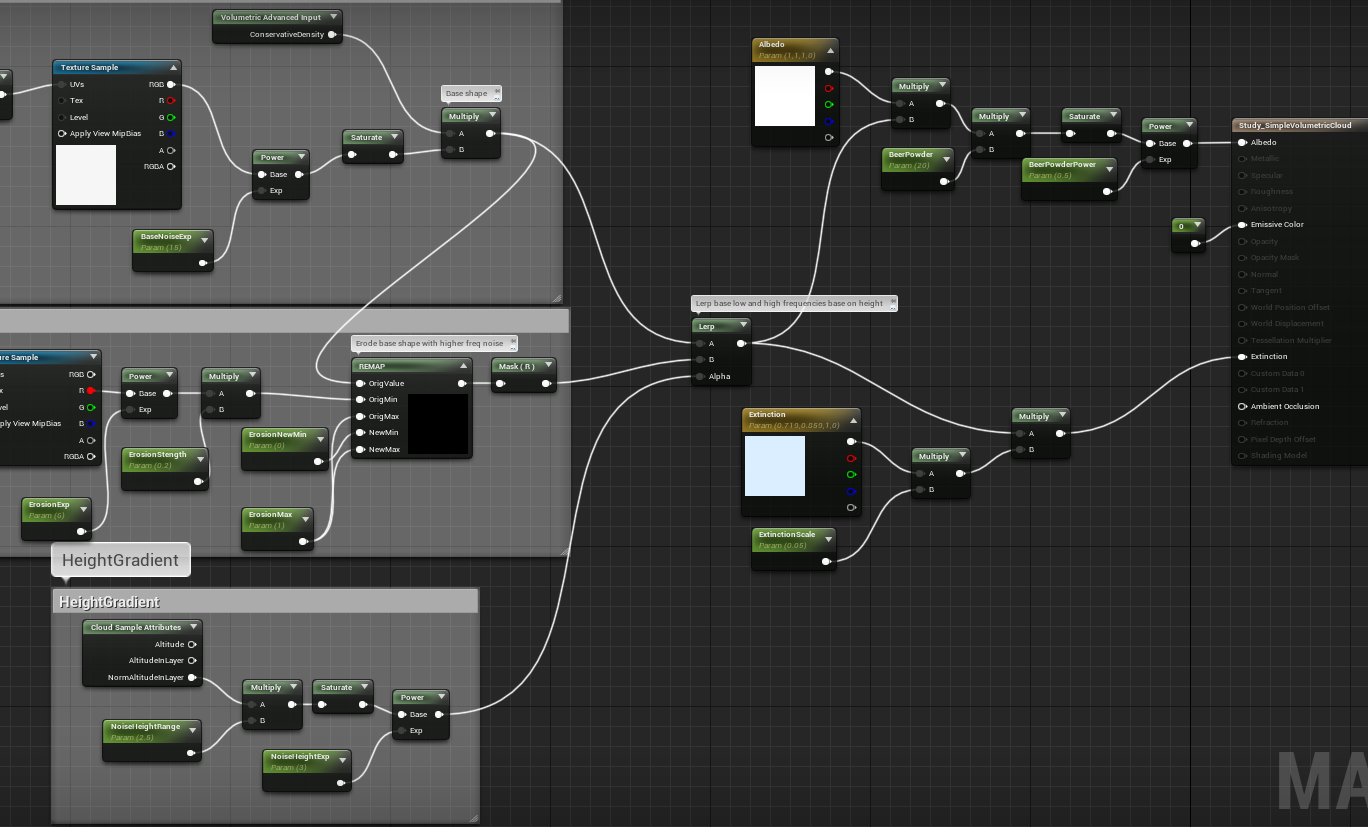Click the top Texture Sample RGB output pin
The height and width of the screenshot is (827, 1368).
point(171,84)
